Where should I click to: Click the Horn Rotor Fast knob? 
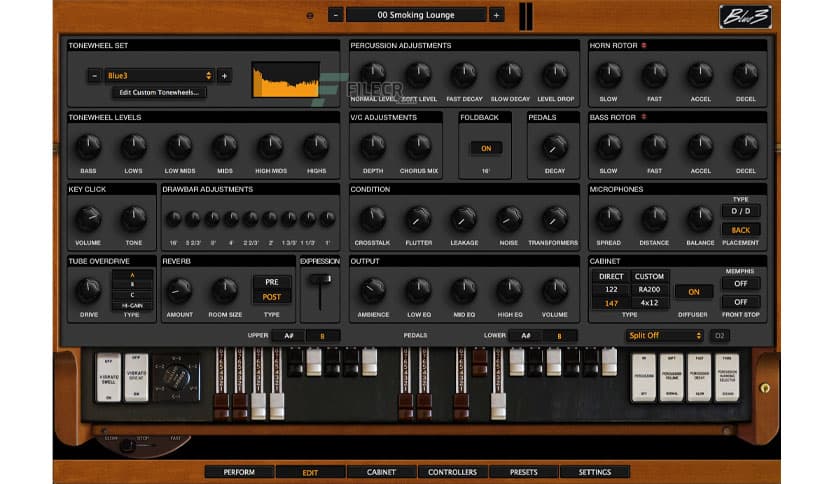[x=654, y=76]
